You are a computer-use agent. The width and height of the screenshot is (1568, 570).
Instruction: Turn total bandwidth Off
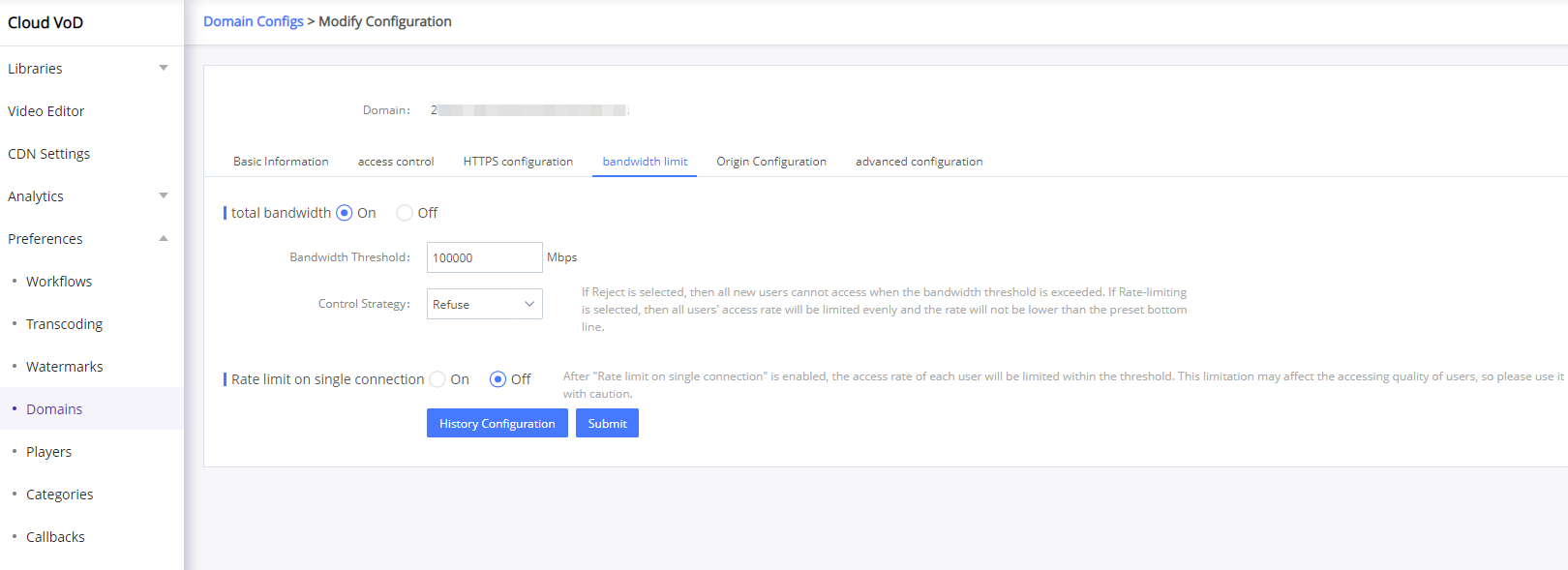[x=405, y=213]
